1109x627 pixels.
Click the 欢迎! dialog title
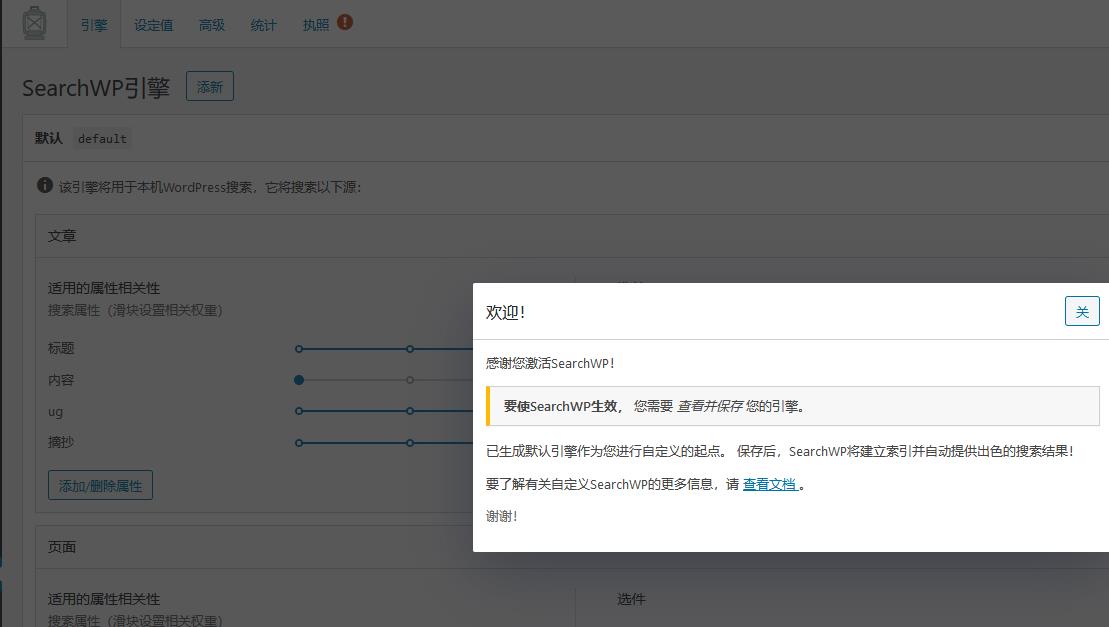coord(505,312)
